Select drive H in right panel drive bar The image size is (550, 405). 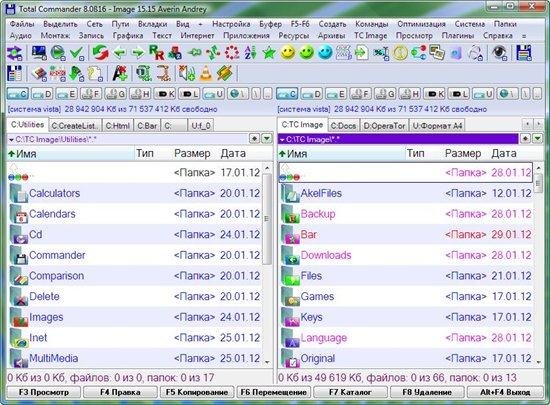pyautogui.click(x=409, y=94)
